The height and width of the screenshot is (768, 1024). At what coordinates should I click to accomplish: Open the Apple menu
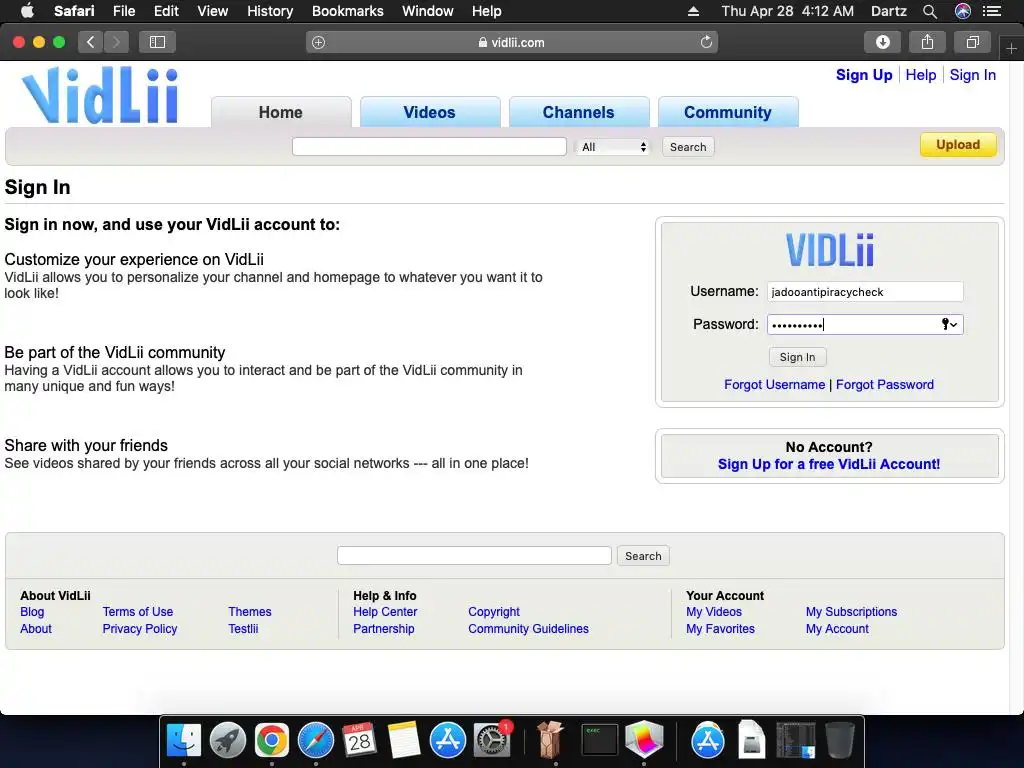click(x=27, y=11)
